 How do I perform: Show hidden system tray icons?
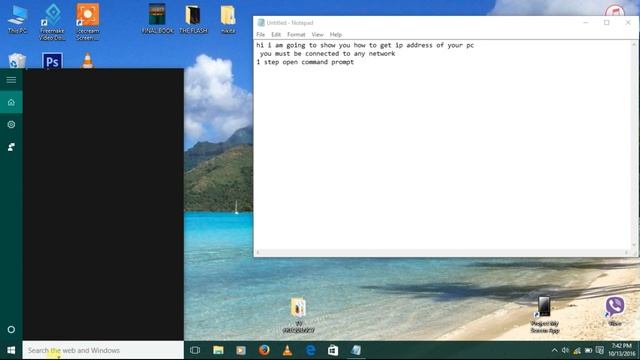click(554, 350)
